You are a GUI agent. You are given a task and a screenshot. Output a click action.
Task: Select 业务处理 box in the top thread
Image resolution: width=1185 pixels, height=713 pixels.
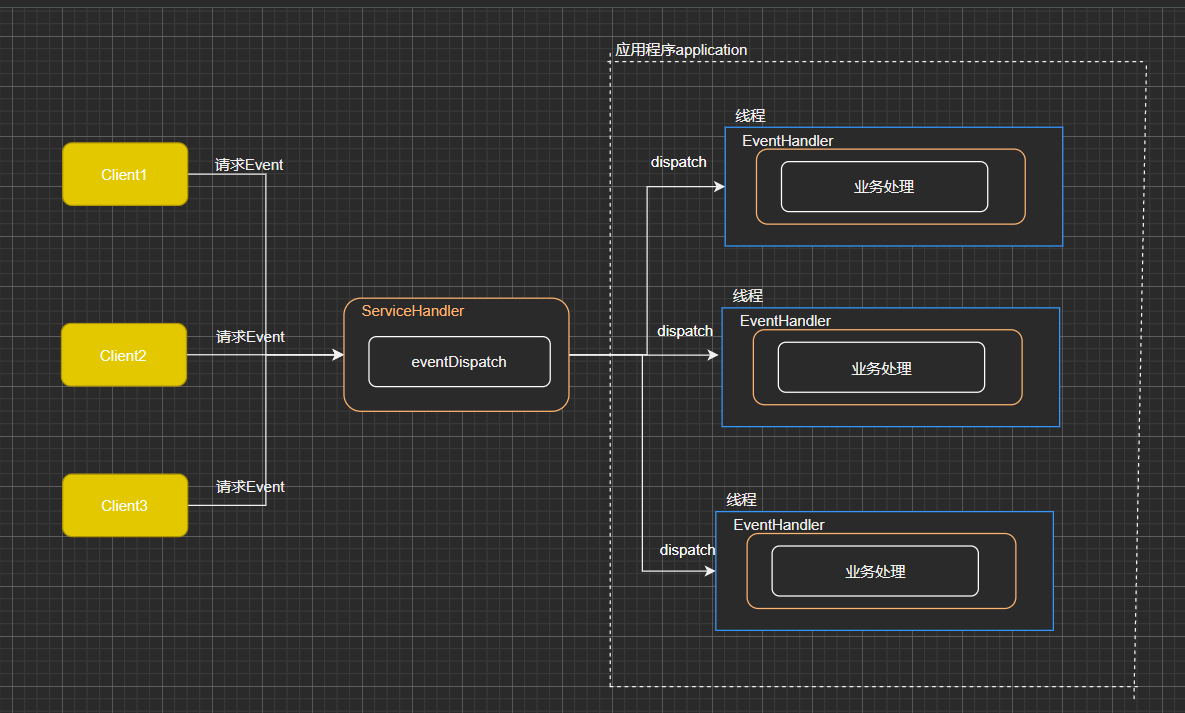pyautogui.click(x=884, y=187)
